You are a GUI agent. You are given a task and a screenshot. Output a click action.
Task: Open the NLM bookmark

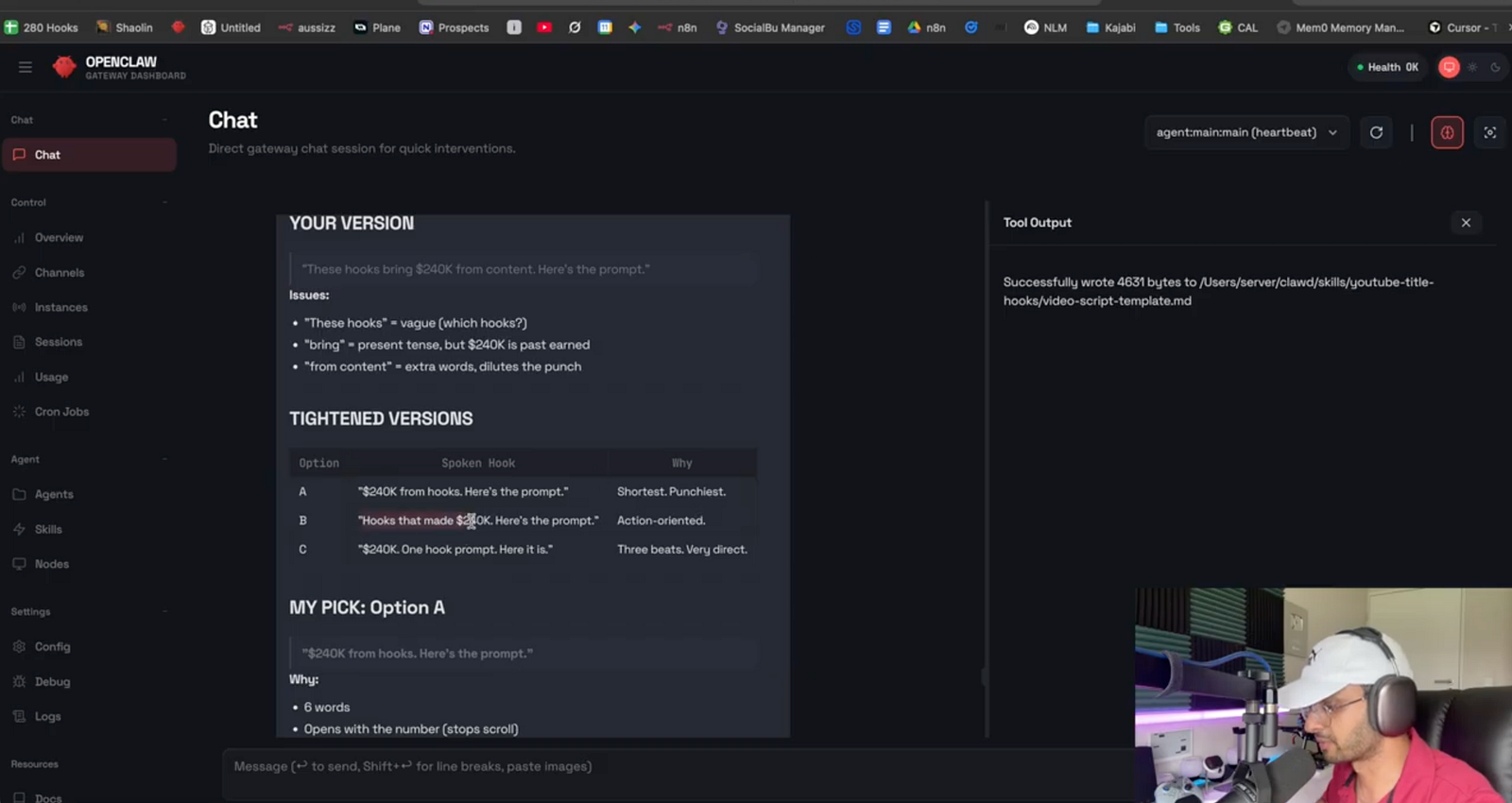(x=1045, y=27)
